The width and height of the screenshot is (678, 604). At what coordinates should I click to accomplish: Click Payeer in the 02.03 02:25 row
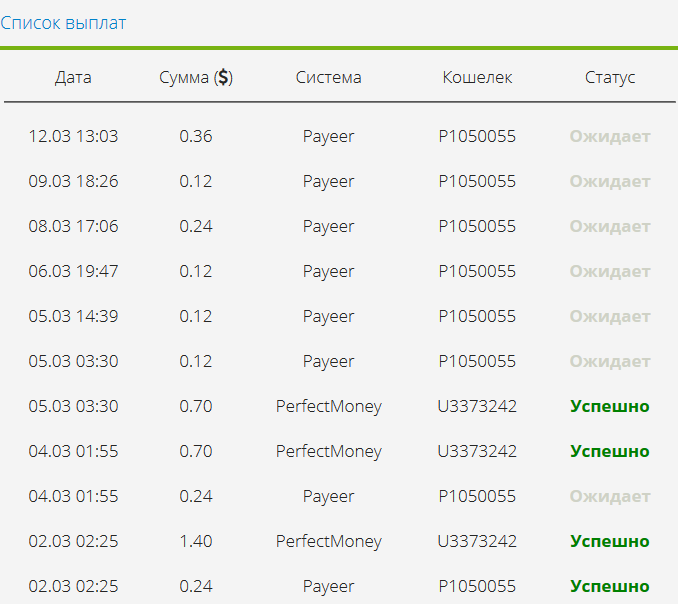[x=329, y=586]
